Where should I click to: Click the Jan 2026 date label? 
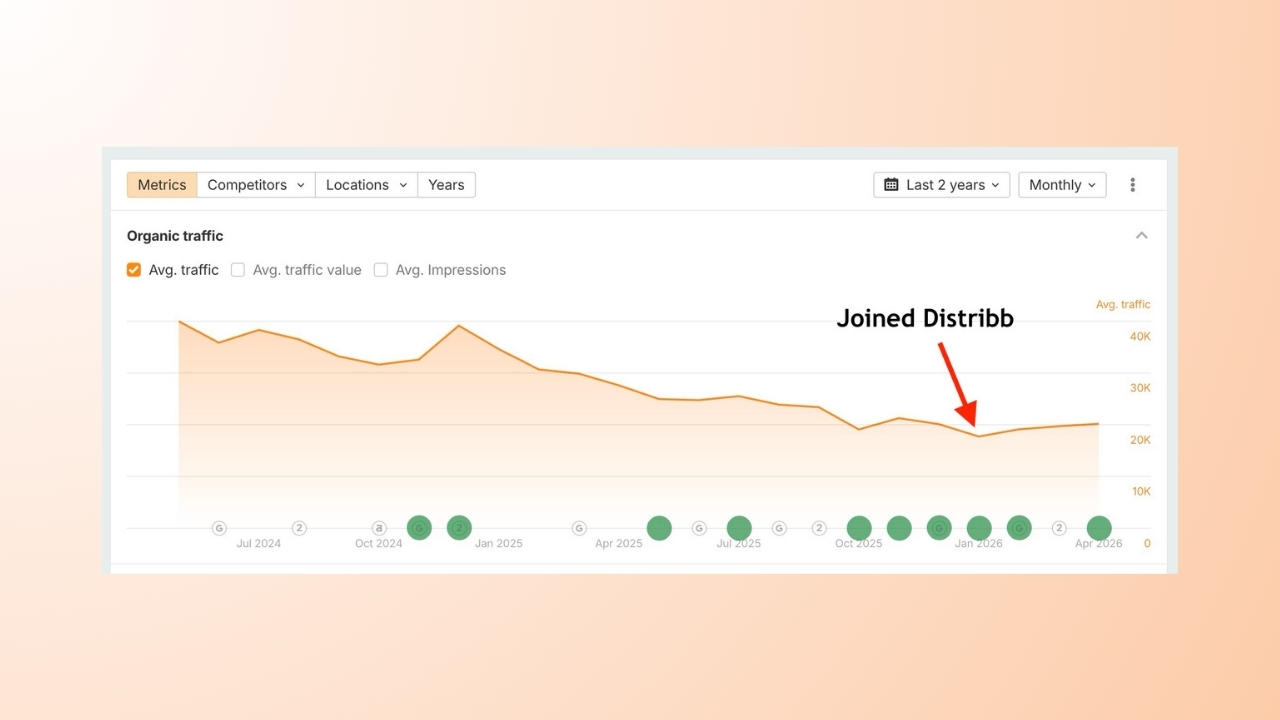[979, 544]
